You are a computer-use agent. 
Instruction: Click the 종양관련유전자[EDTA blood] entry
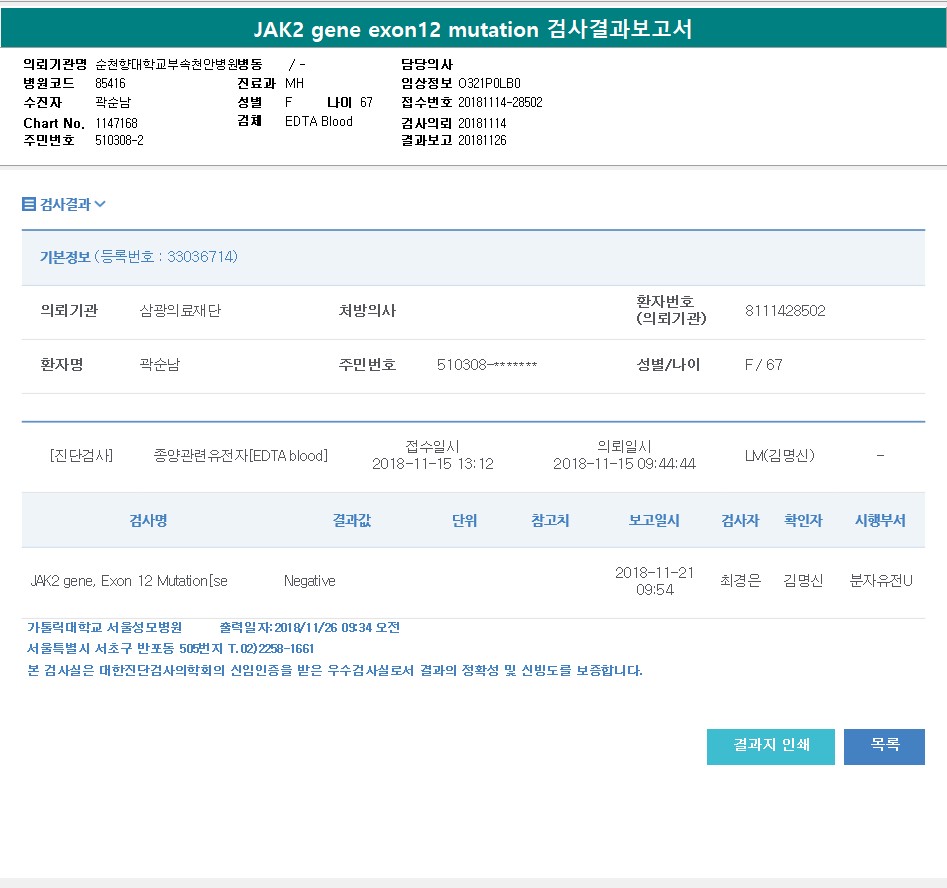tap(240, 456)
